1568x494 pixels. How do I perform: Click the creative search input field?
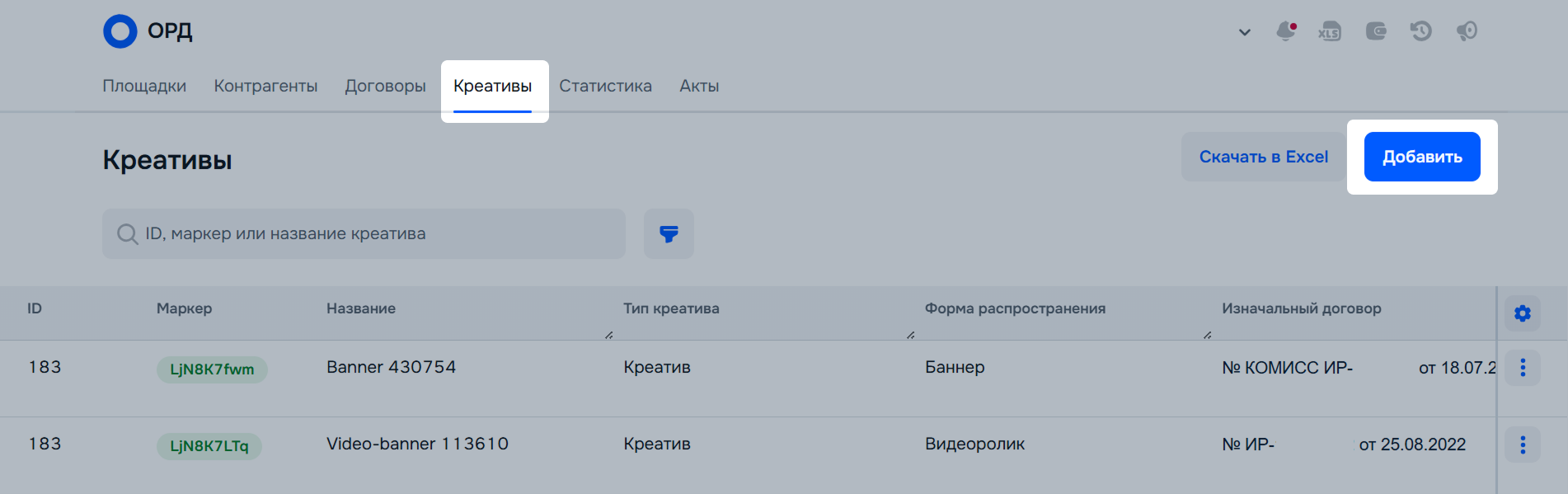click(x=371, y=234)
